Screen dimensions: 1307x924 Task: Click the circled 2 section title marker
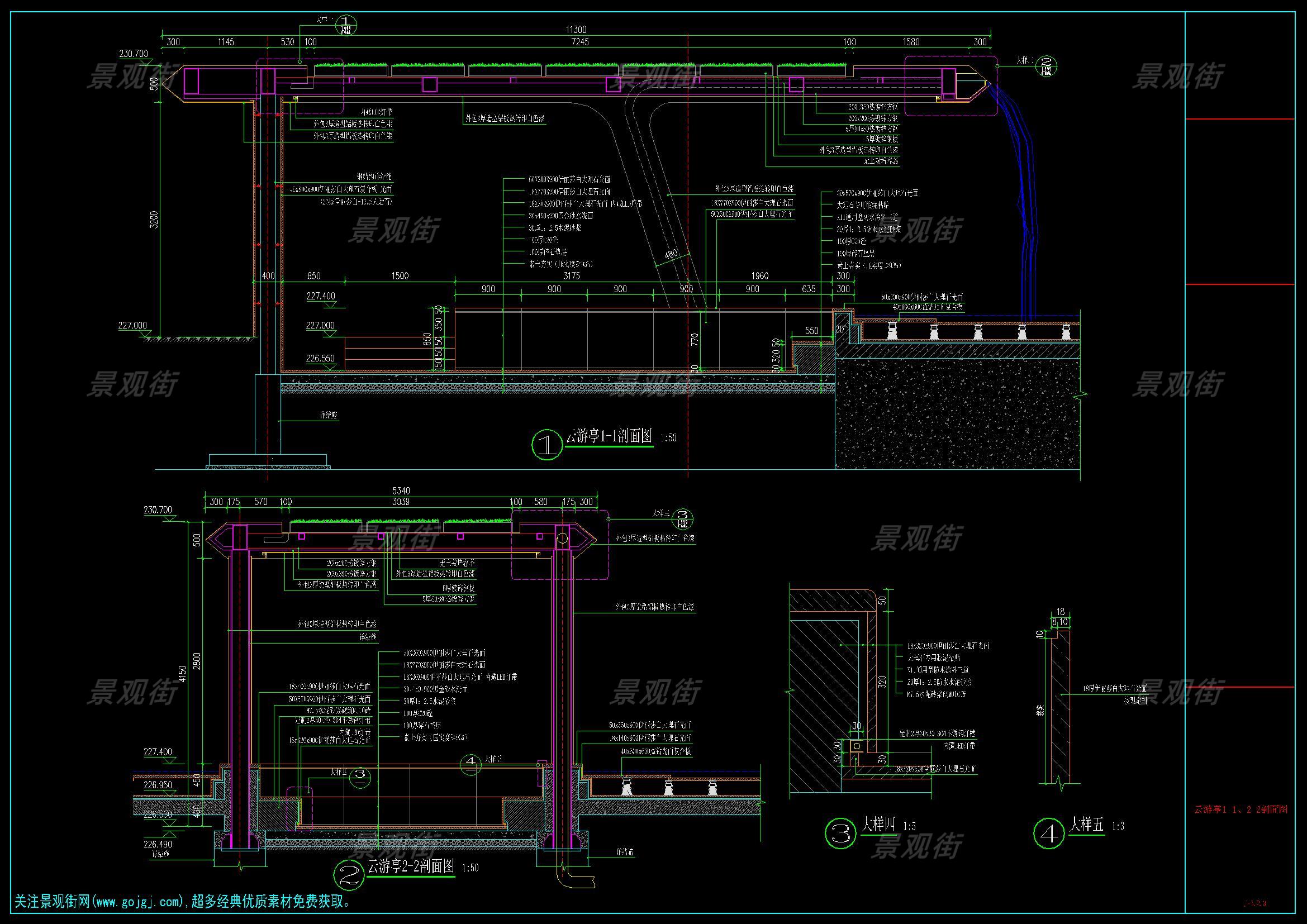pyautogui.click(x=348, y=874)
